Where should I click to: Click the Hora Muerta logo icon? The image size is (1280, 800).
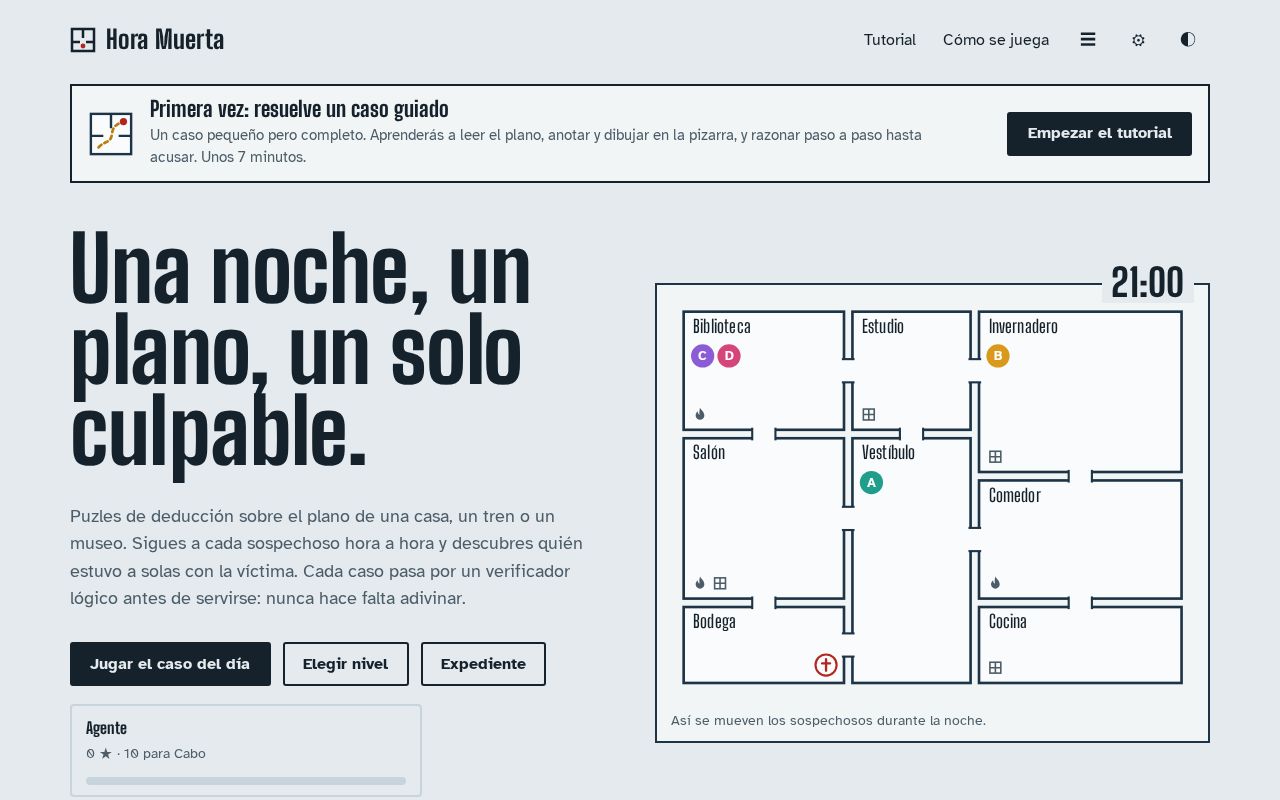(x=83, y=40)
